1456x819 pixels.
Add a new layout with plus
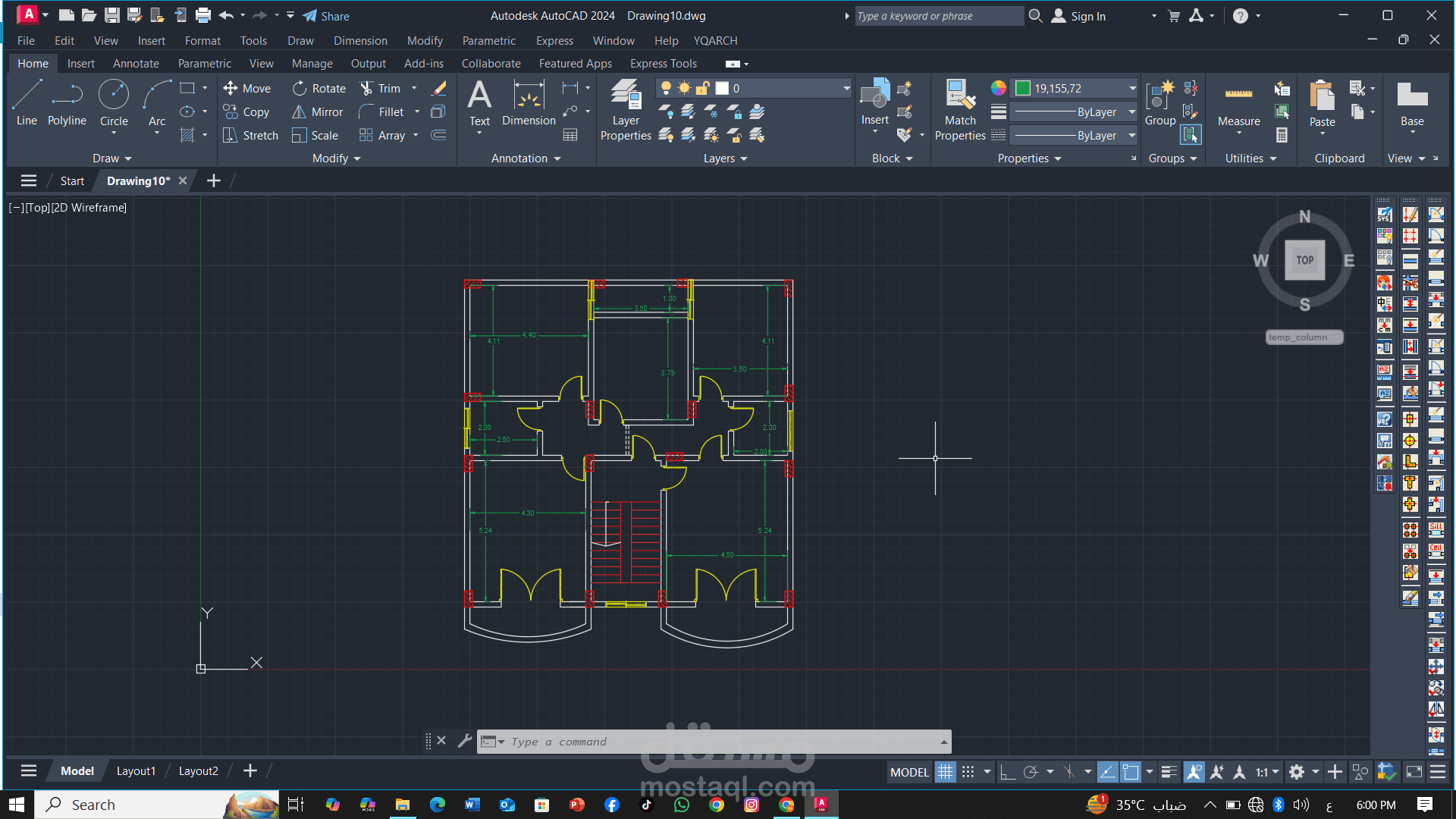coord(250,771)
